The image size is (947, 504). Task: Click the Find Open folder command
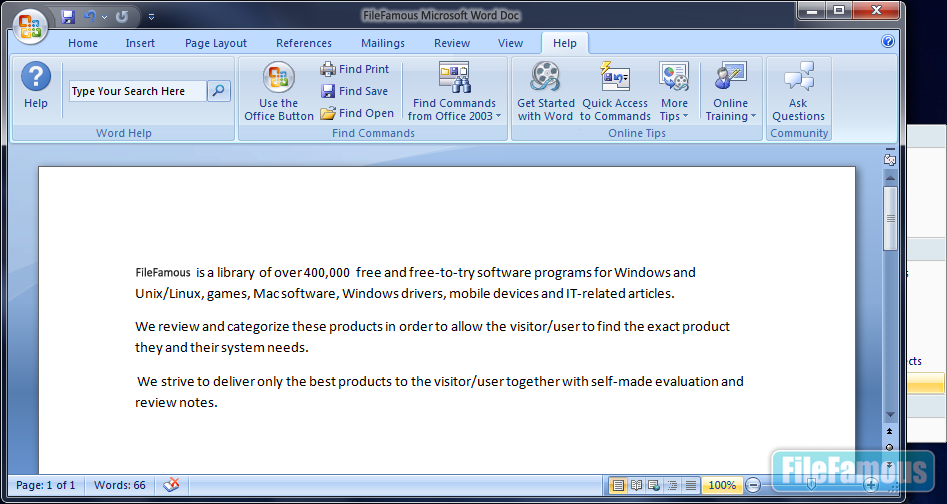357,113
